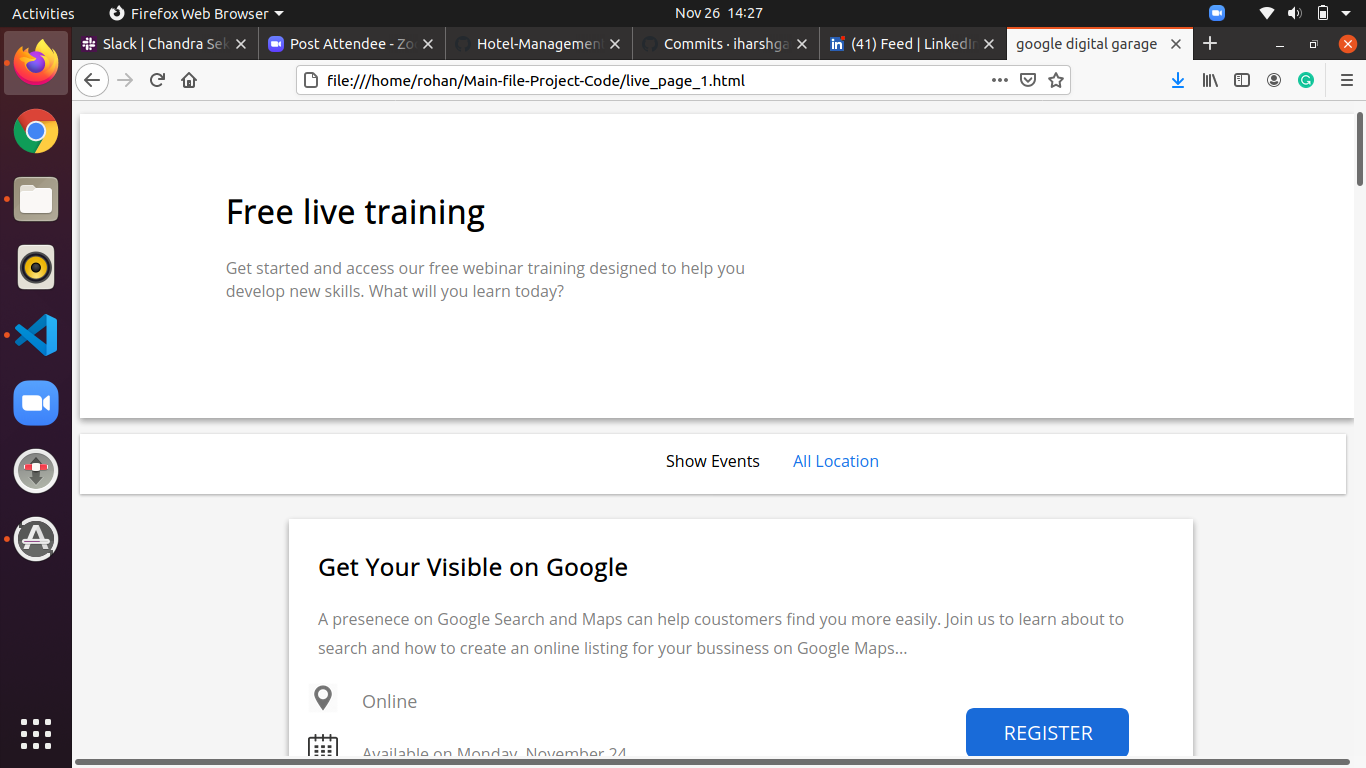Open the Firefox downloads panel

pyautogui.click(x=1178, y=80)
